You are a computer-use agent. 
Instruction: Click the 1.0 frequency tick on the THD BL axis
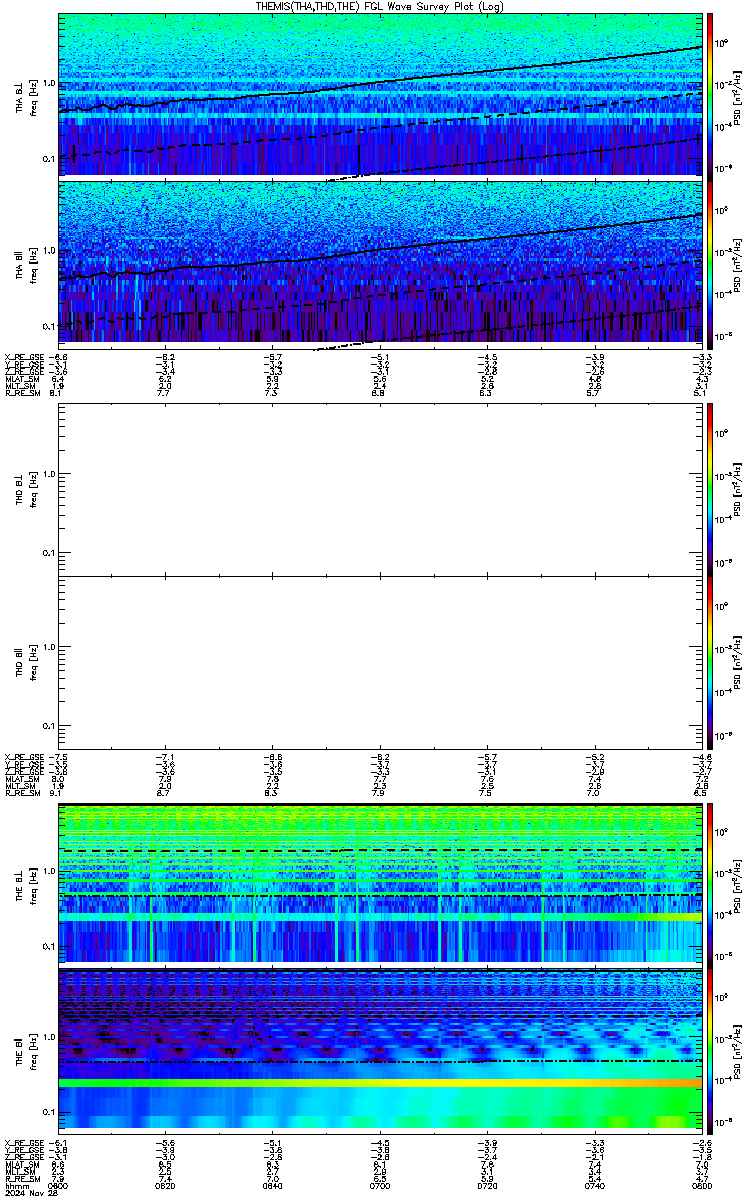pyautogui.click(x=49, y=474)
